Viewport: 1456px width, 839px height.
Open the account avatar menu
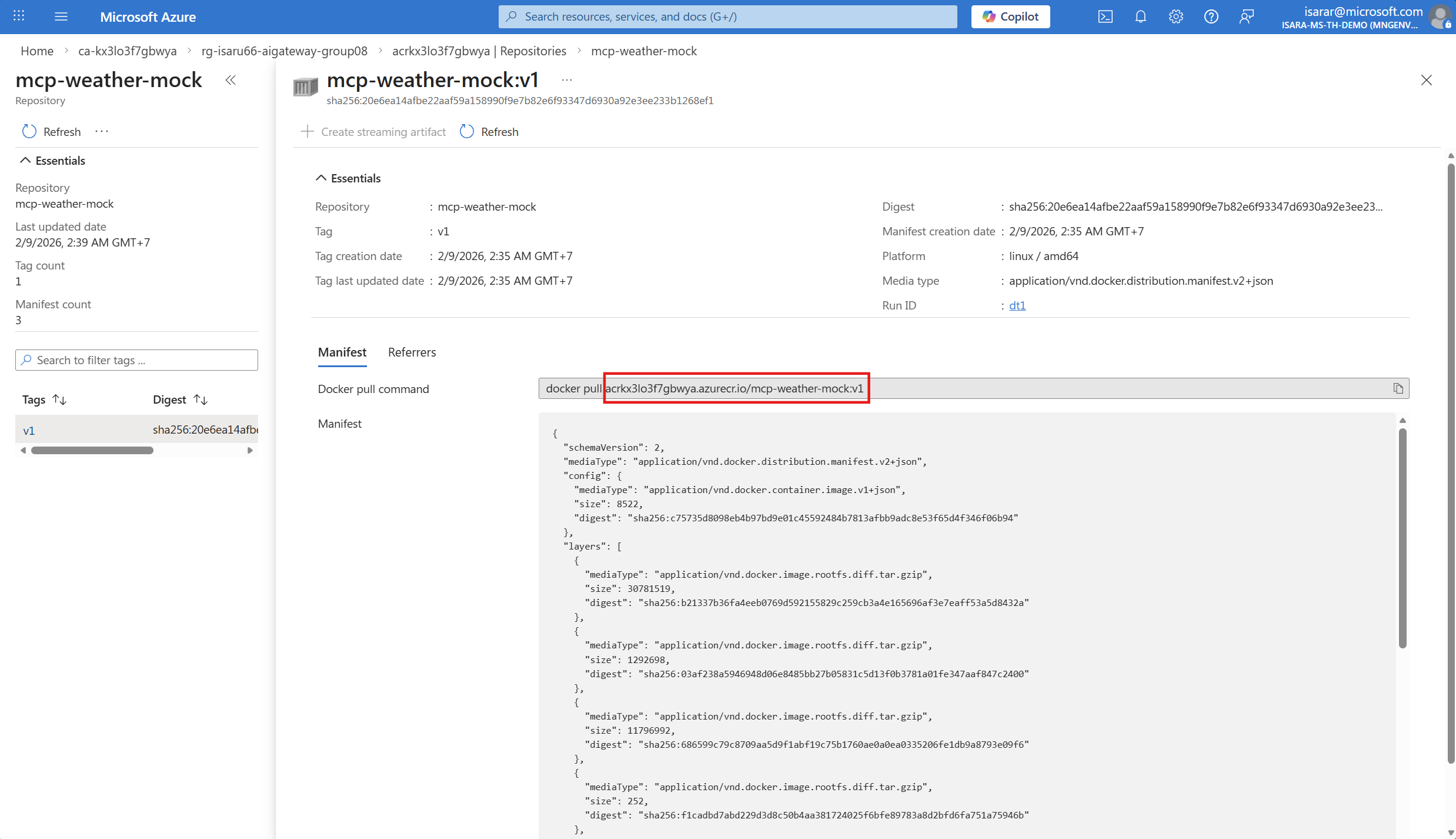coord(1440,16)
